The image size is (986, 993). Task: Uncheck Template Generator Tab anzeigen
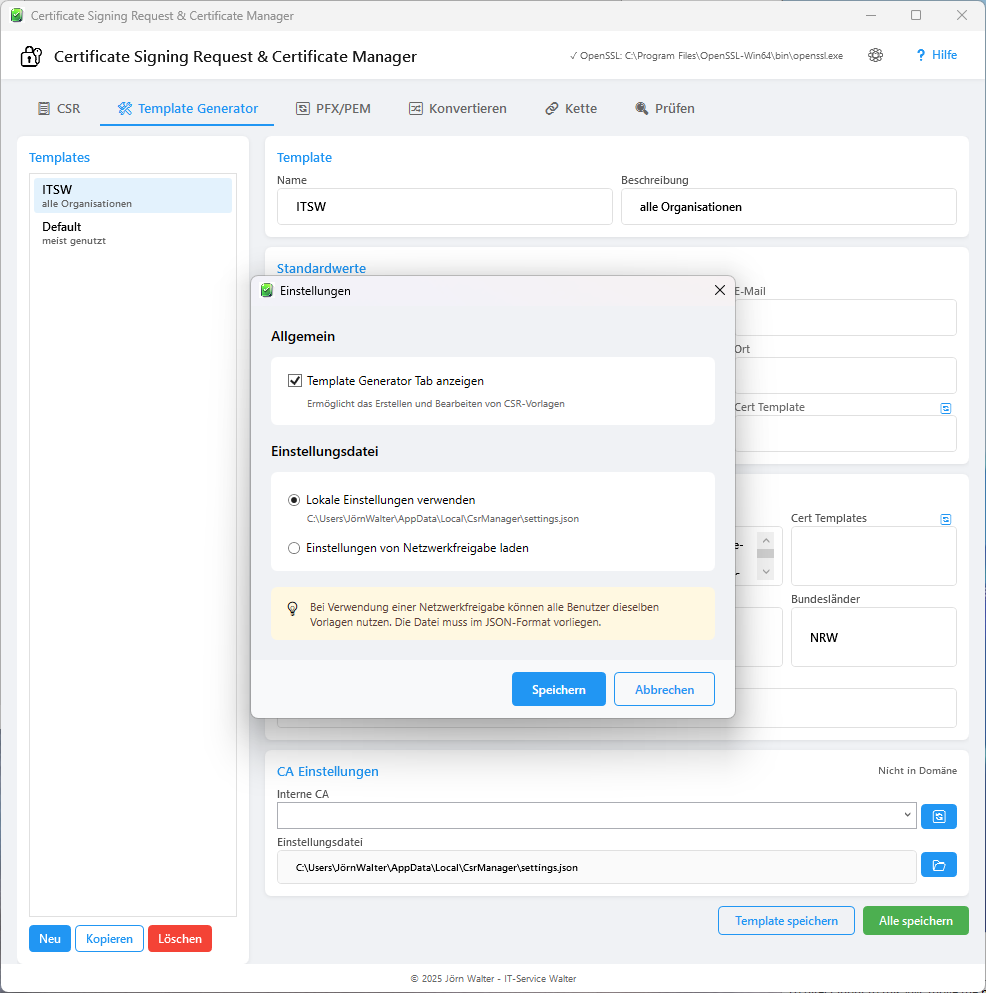click(x=294, y=380)
